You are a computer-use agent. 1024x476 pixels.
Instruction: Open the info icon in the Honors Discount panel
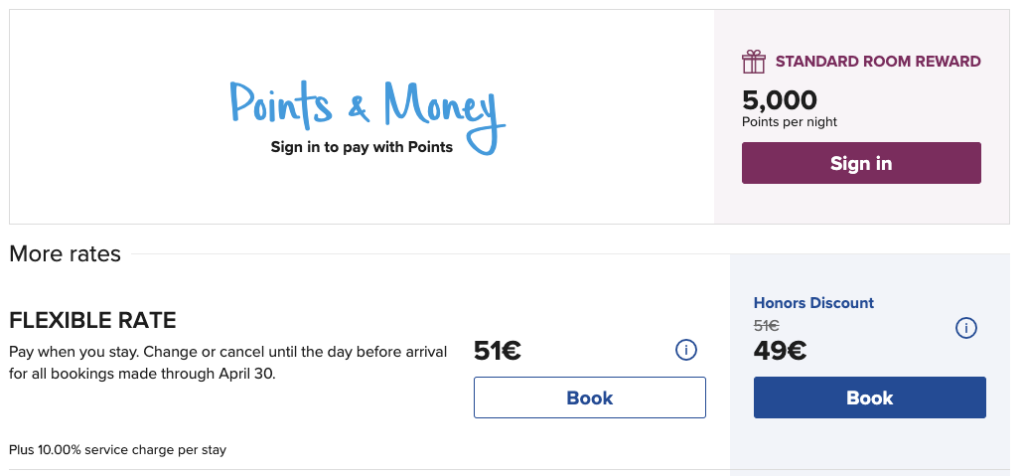[x=966, y=327]
